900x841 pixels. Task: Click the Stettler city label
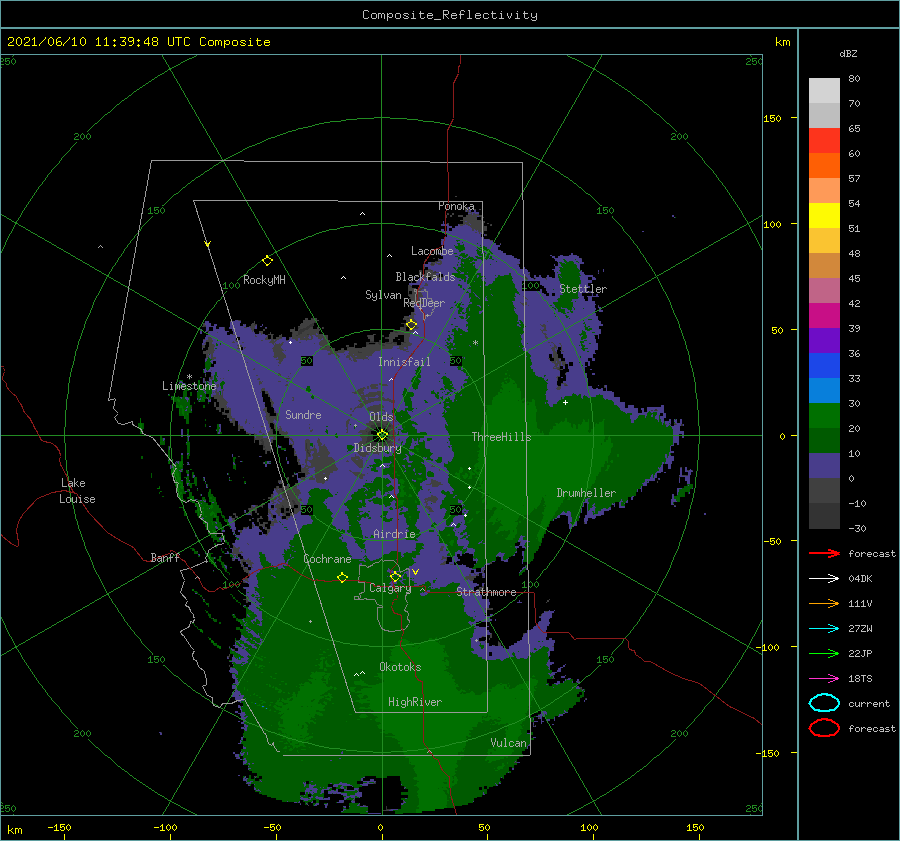point(583,289)
